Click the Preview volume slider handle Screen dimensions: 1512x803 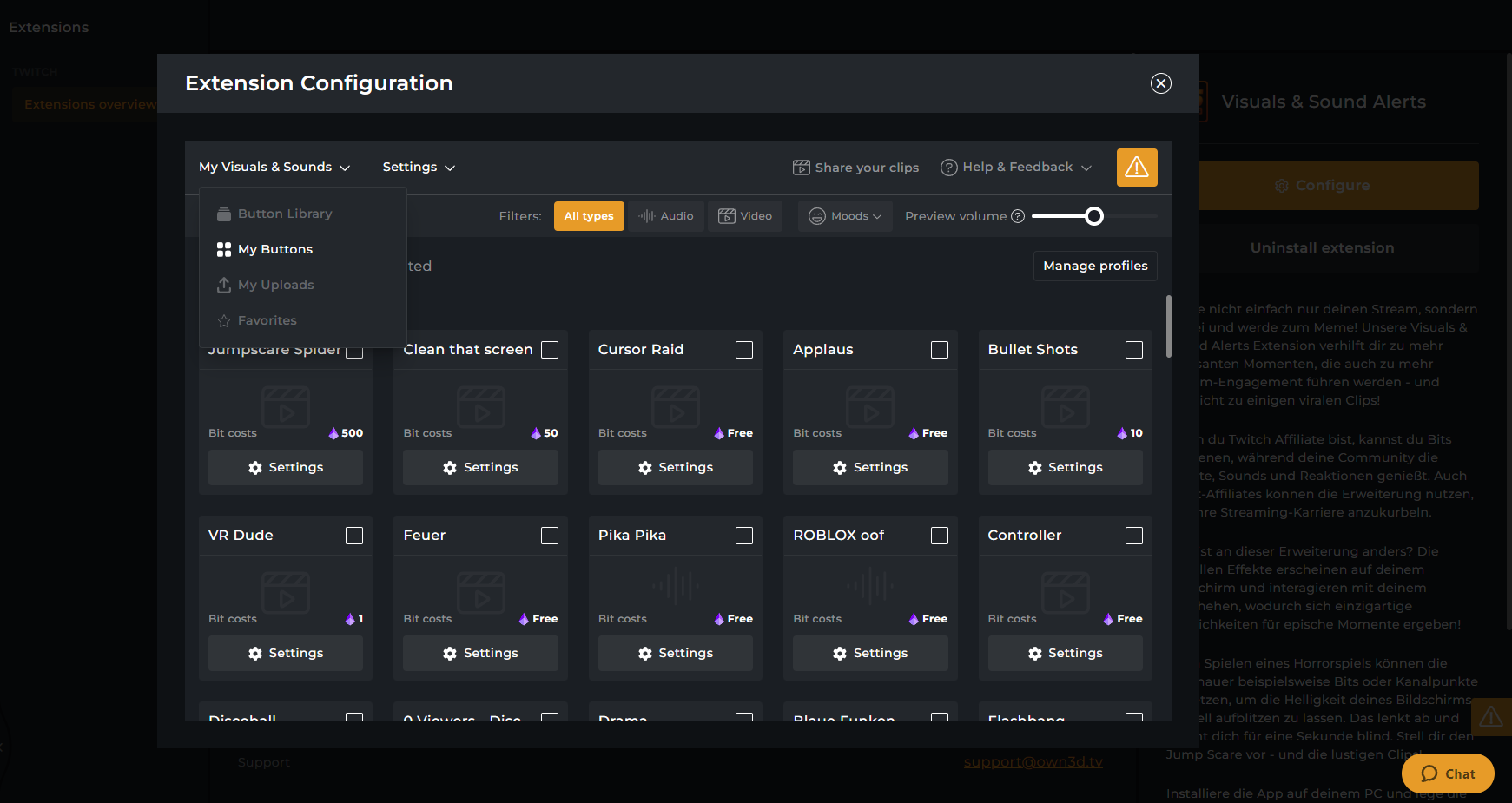1094,216
